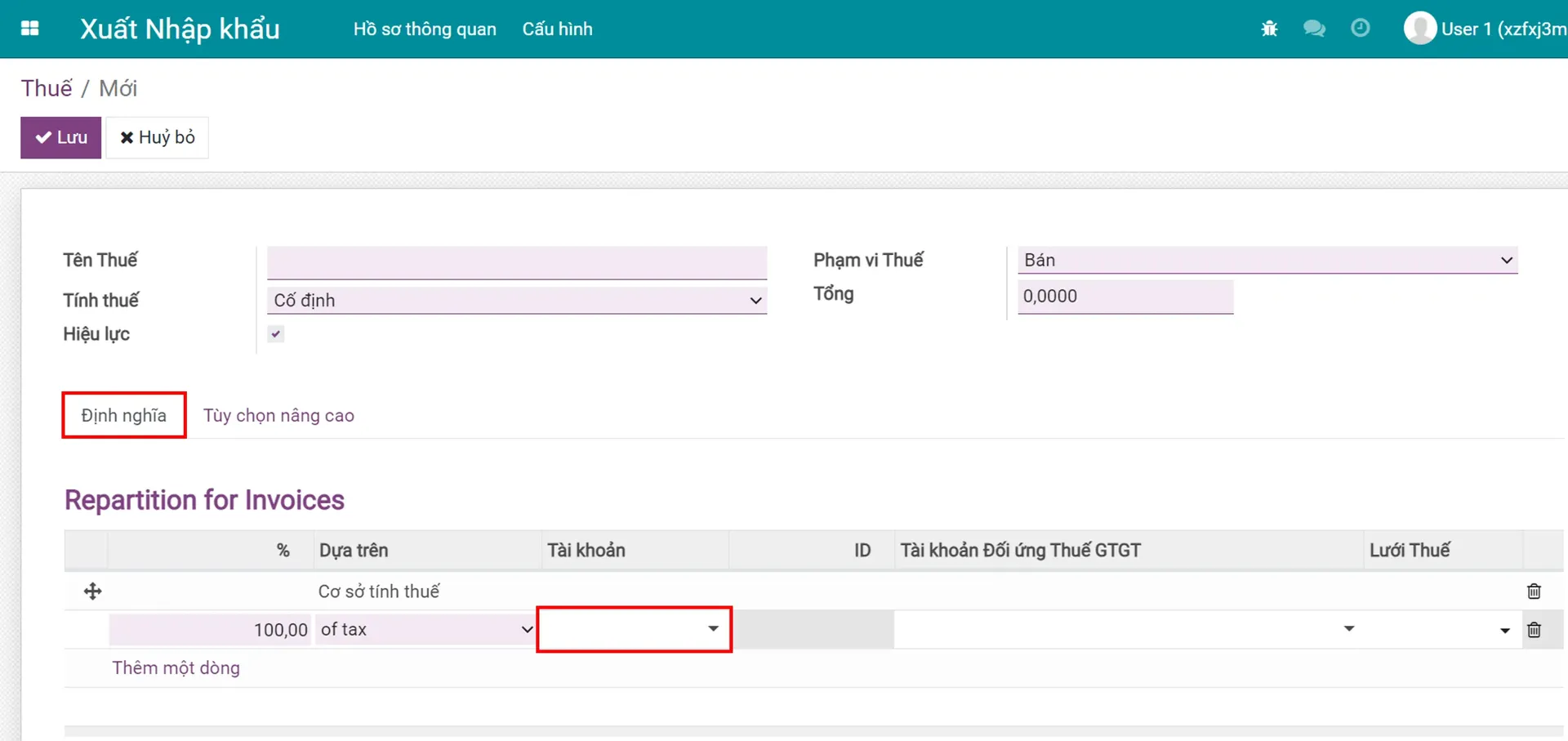Delete the 'of tax' repartition row

[1535, 630]
